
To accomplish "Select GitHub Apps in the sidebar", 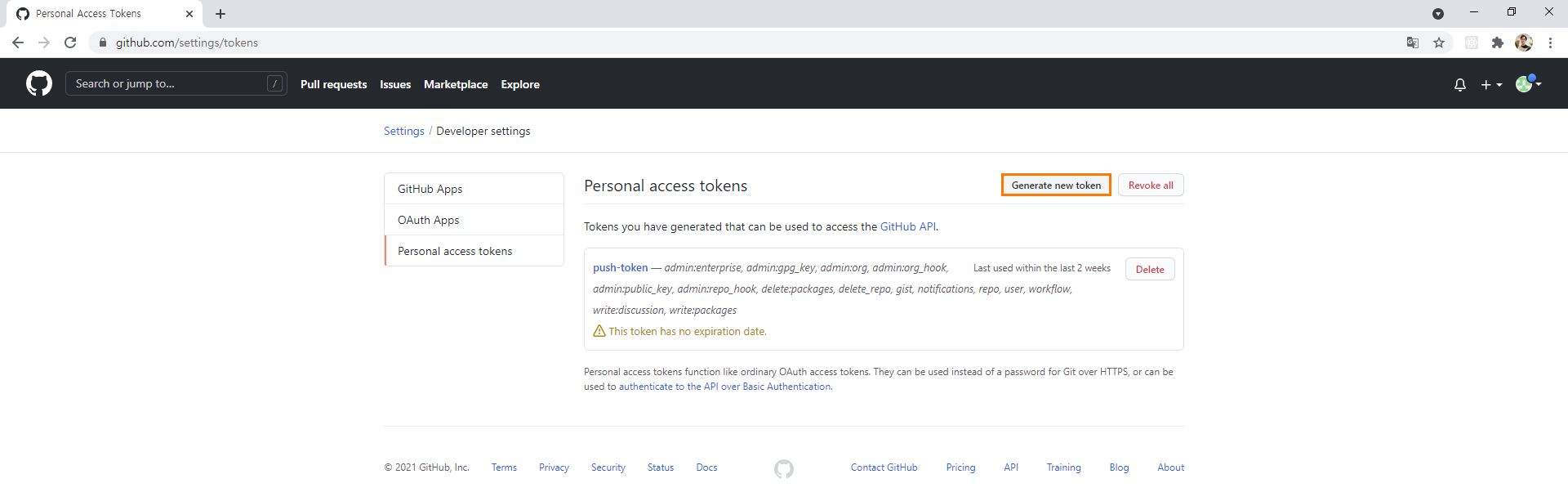I will (430, 189).
